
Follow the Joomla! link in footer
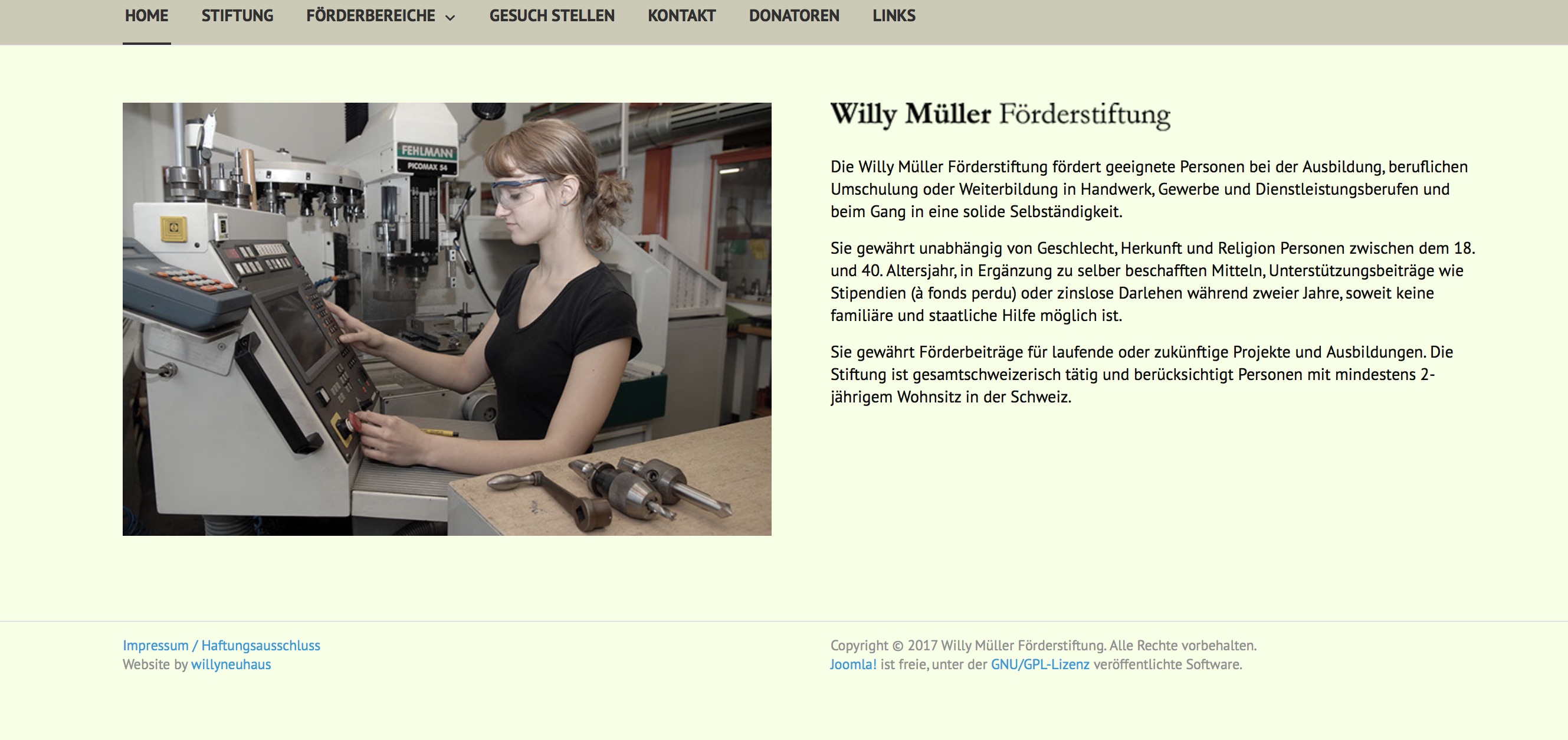pyautogui.click(x=853, y=664)
